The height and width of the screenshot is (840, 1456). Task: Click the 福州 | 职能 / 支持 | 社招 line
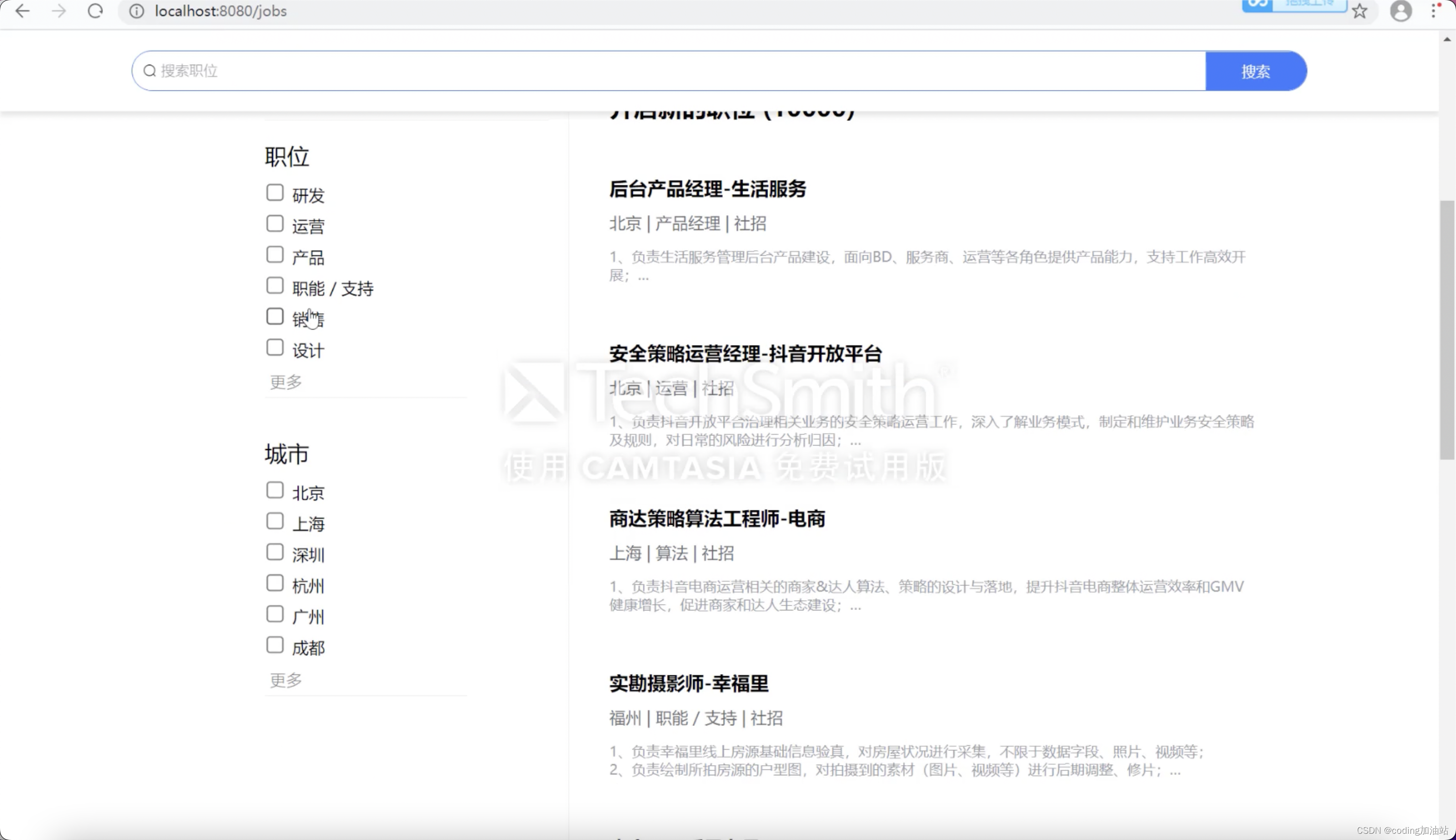click(x=696, y=719)
